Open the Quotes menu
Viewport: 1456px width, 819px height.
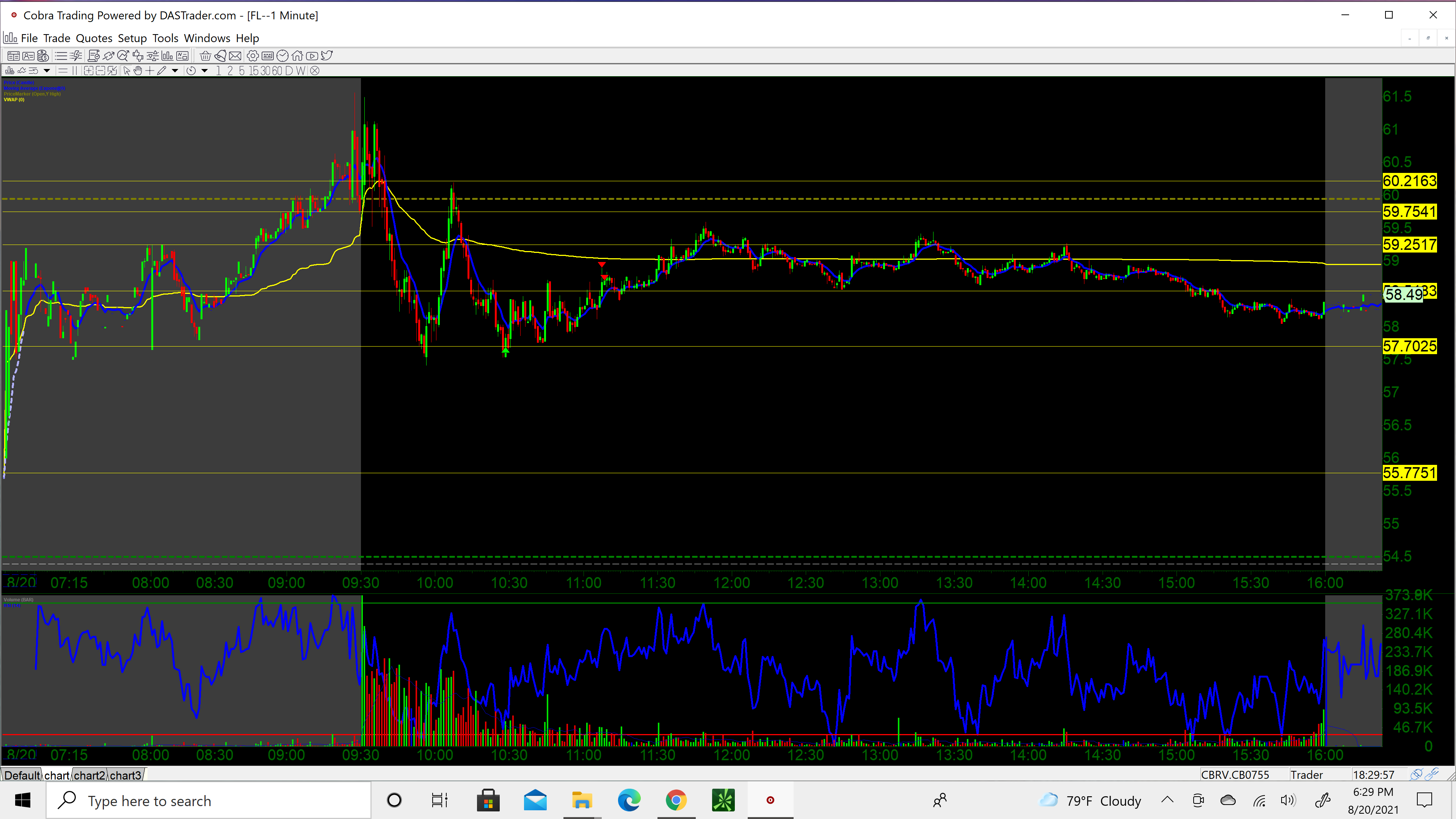click(94, 38)
